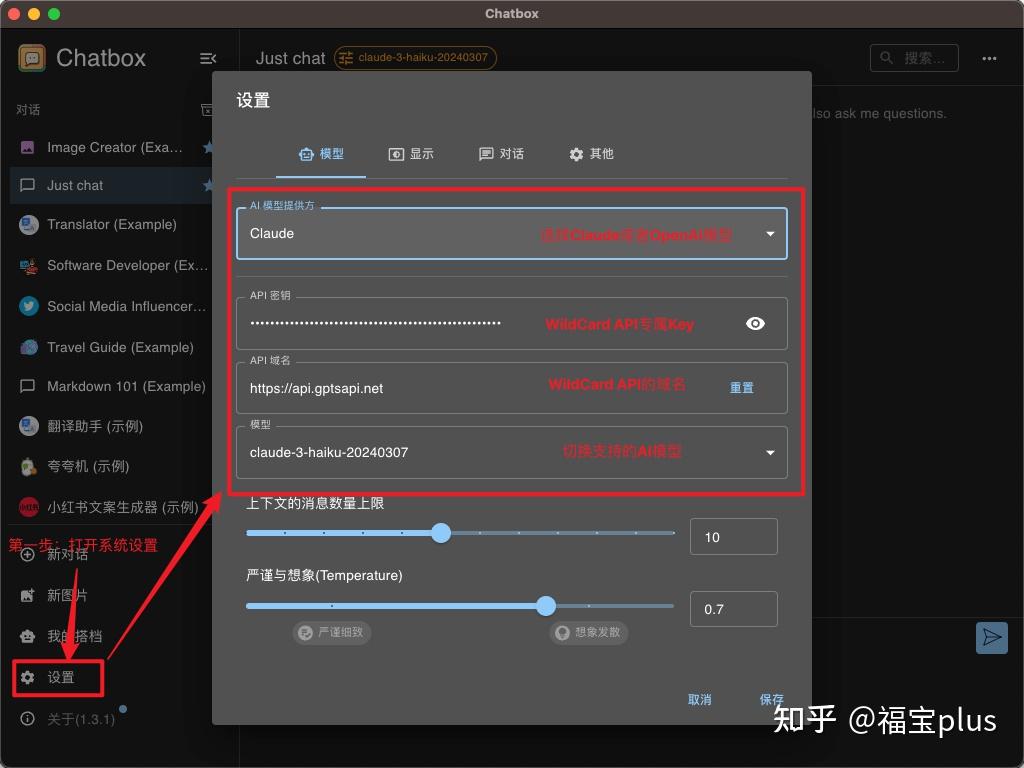Click the send message arrow icon
1024x768 pixels.
coord(991,638)
